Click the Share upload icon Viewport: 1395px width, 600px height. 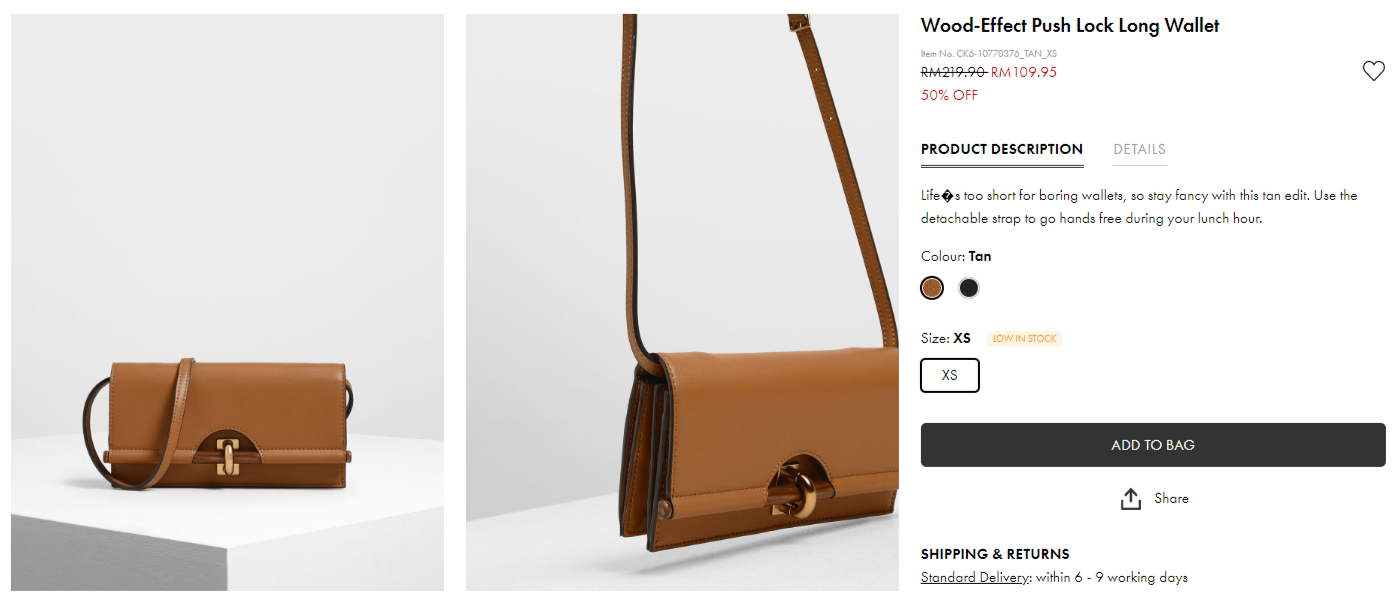[1131, 499]
